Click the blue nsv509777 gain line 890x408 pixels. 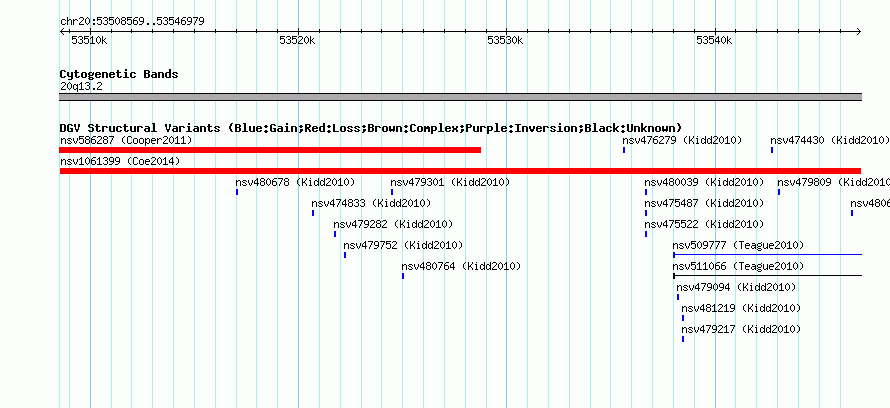tap(767, 255)
